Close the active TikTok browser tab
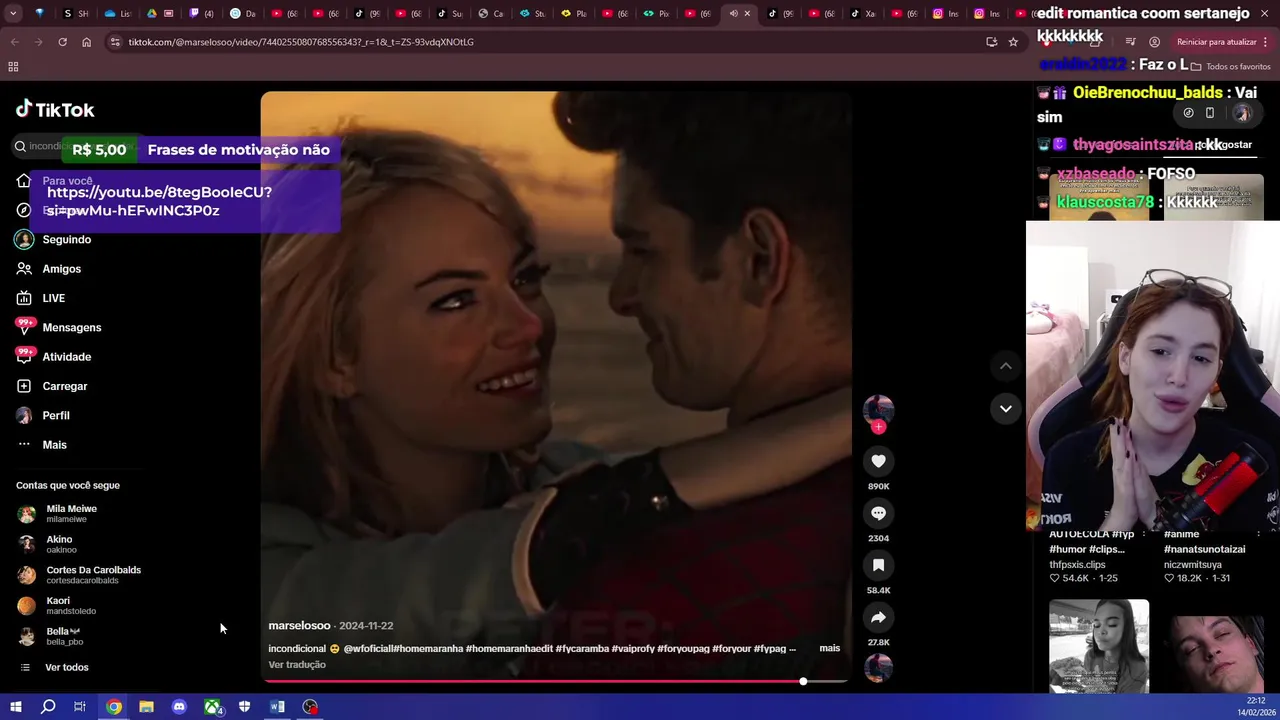This screenshot has width=1280, height=720. (747, 14)
